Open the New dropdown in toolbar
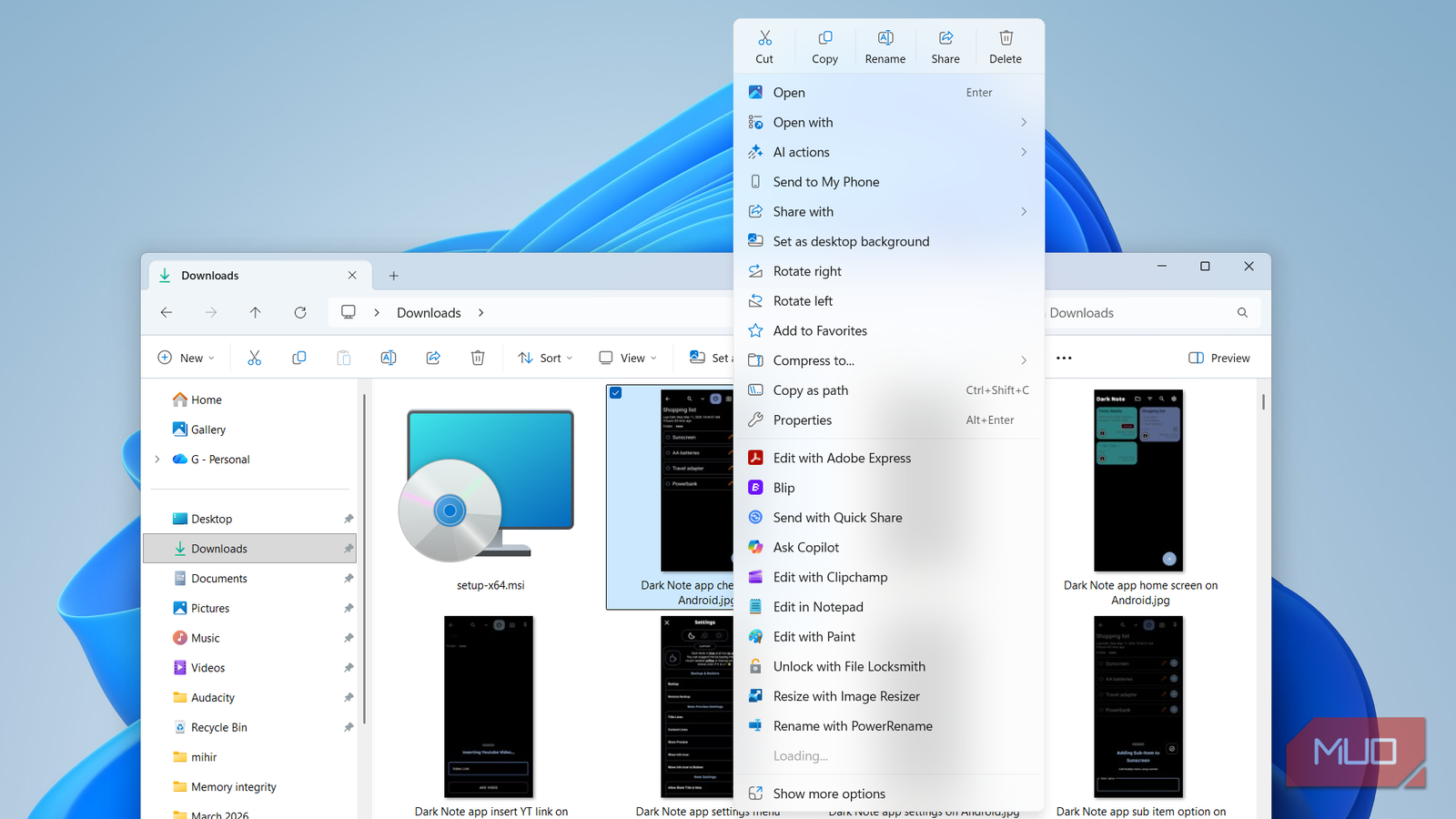This screenshot has width=1456, height=819. (187, 359)
